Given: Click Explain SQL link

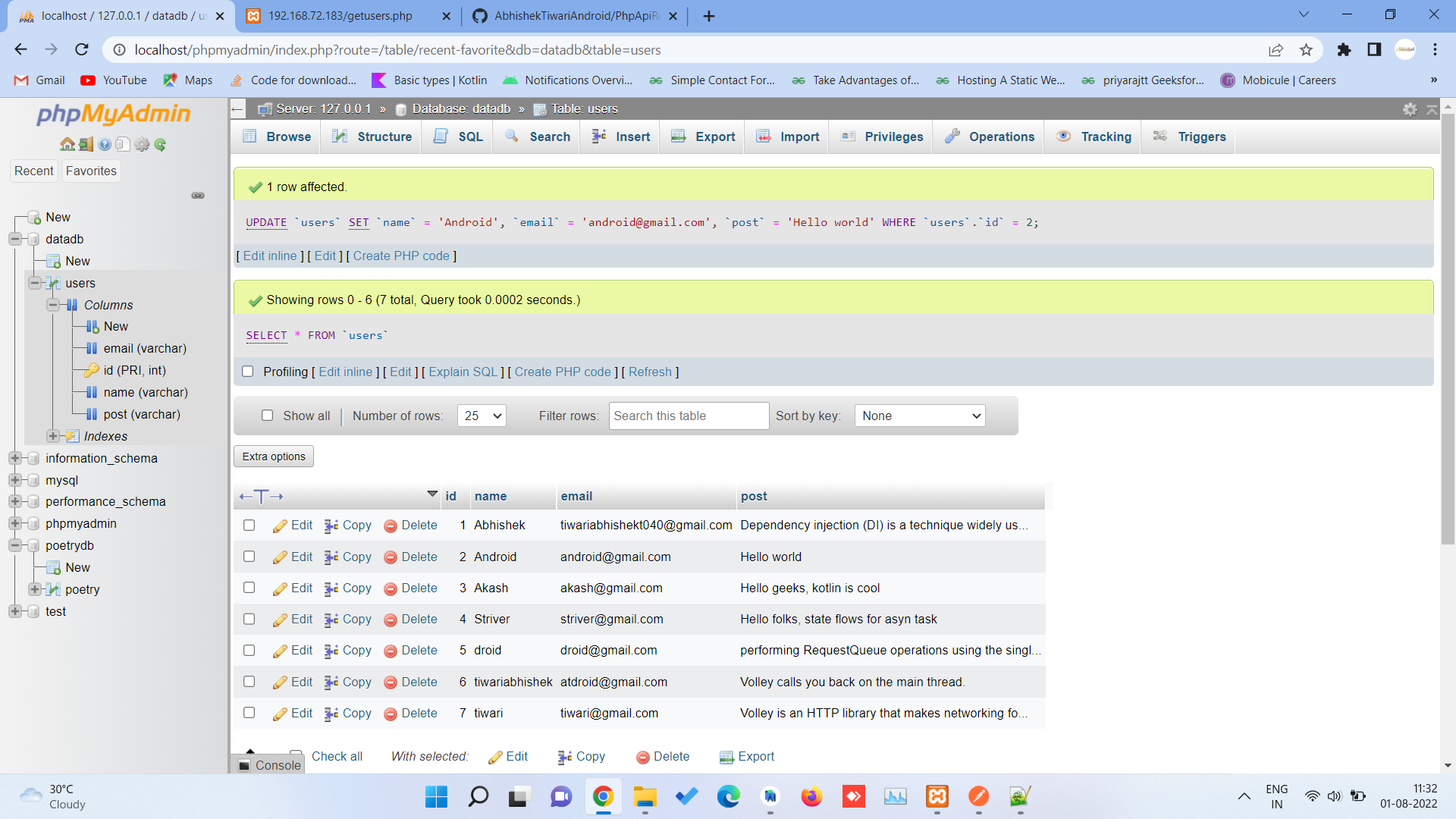Looking at the screenshot, I should 463,372.
